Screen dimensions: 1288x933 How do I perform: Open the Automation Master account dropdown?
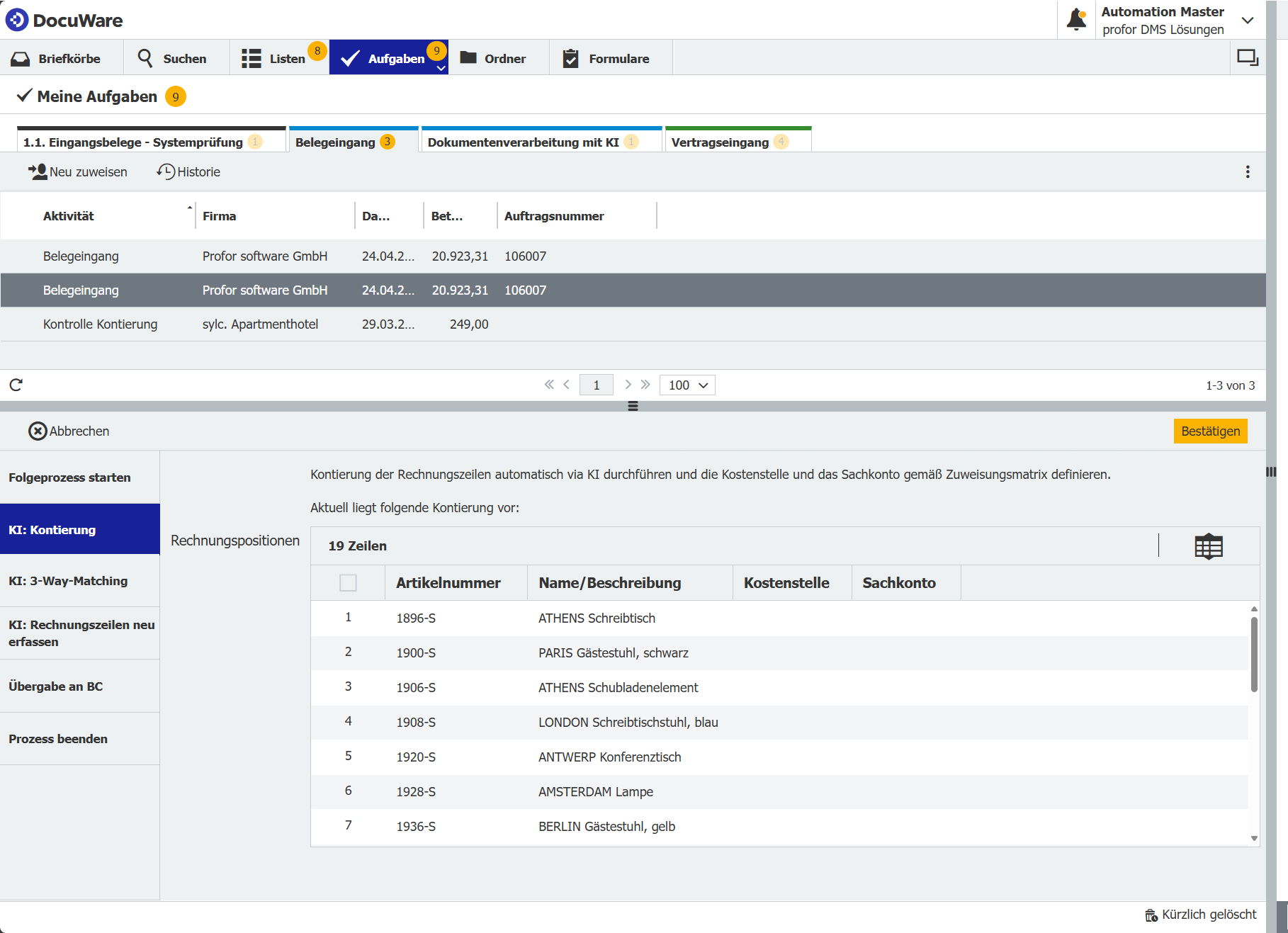[1248, 20]
